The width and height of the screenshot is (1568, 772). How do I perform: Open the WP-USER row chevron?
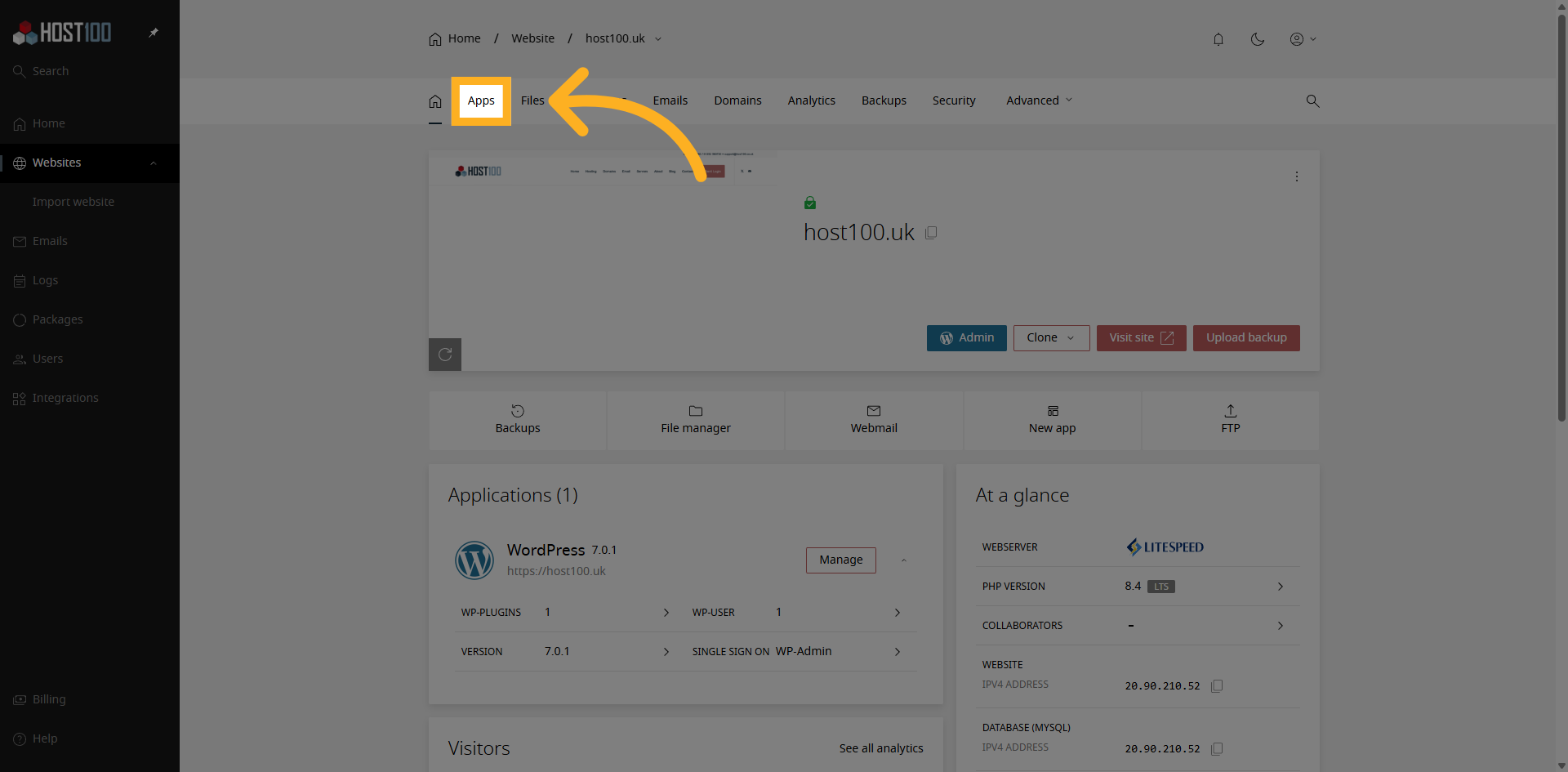(898, 613)
